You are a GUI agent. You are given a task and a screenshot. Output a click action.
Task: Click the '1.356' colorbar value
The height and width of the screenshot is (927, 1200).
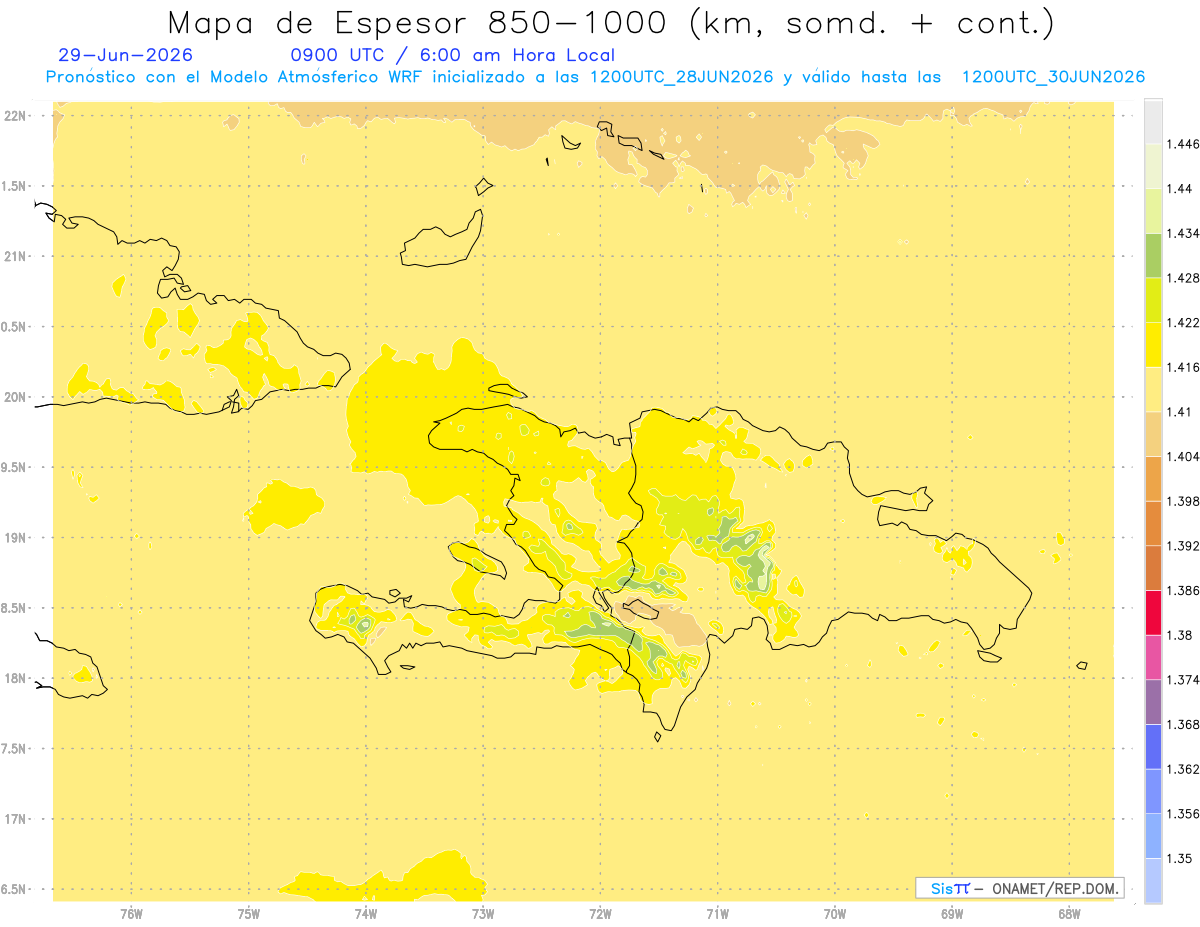pyautogui.click(x=1183, y=814)
